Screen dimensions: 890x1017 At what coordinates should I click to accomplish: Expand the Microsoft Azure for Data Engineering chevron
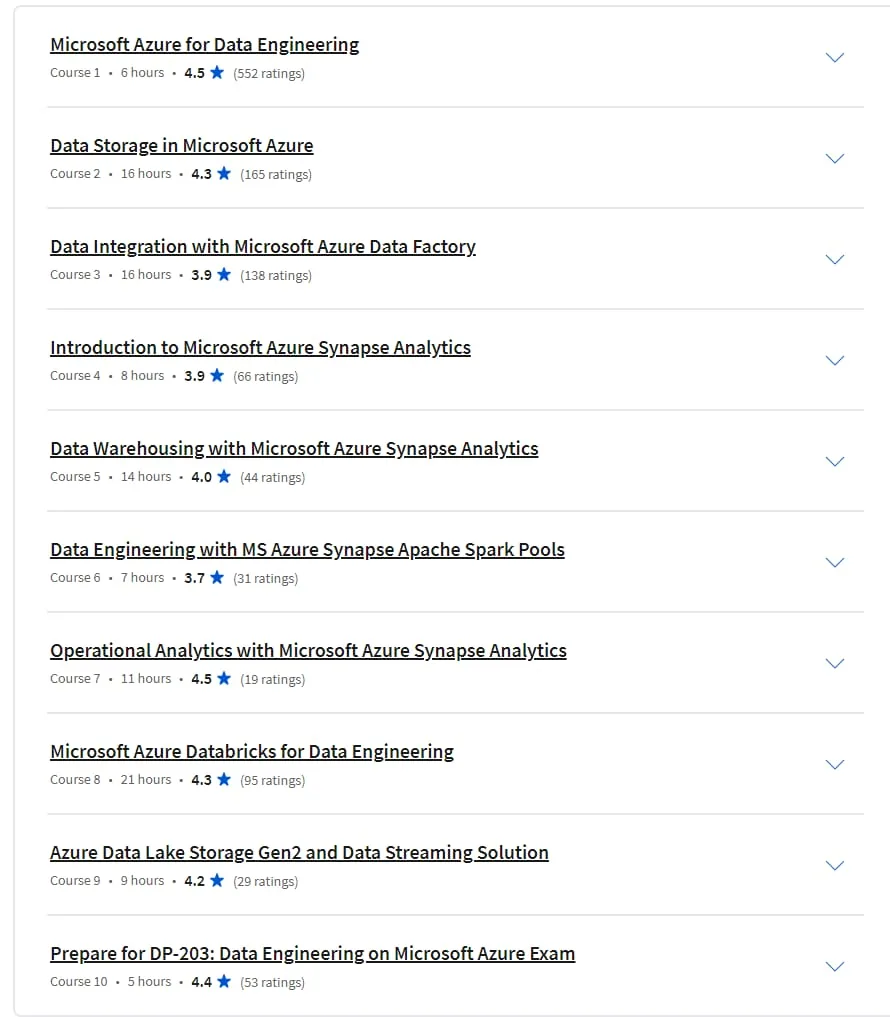tap(834, 58)
